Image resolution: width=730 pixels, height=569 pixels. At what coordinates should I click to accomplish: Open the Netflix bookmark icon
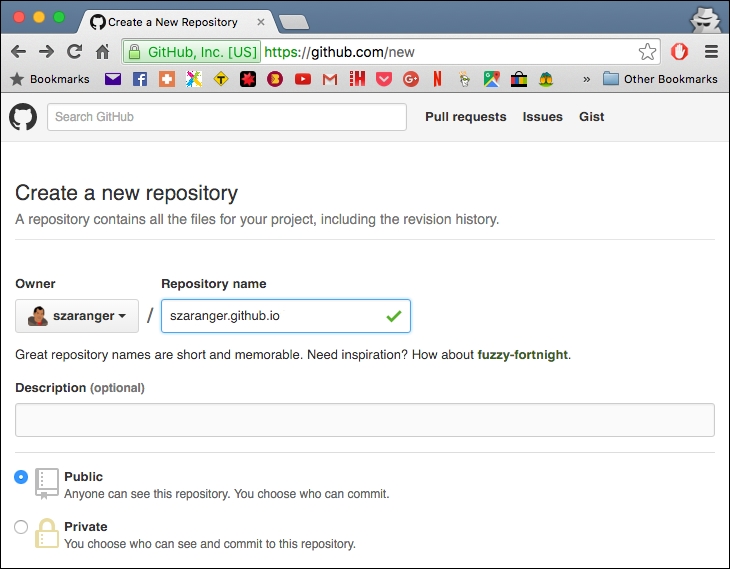coord(437,79)
